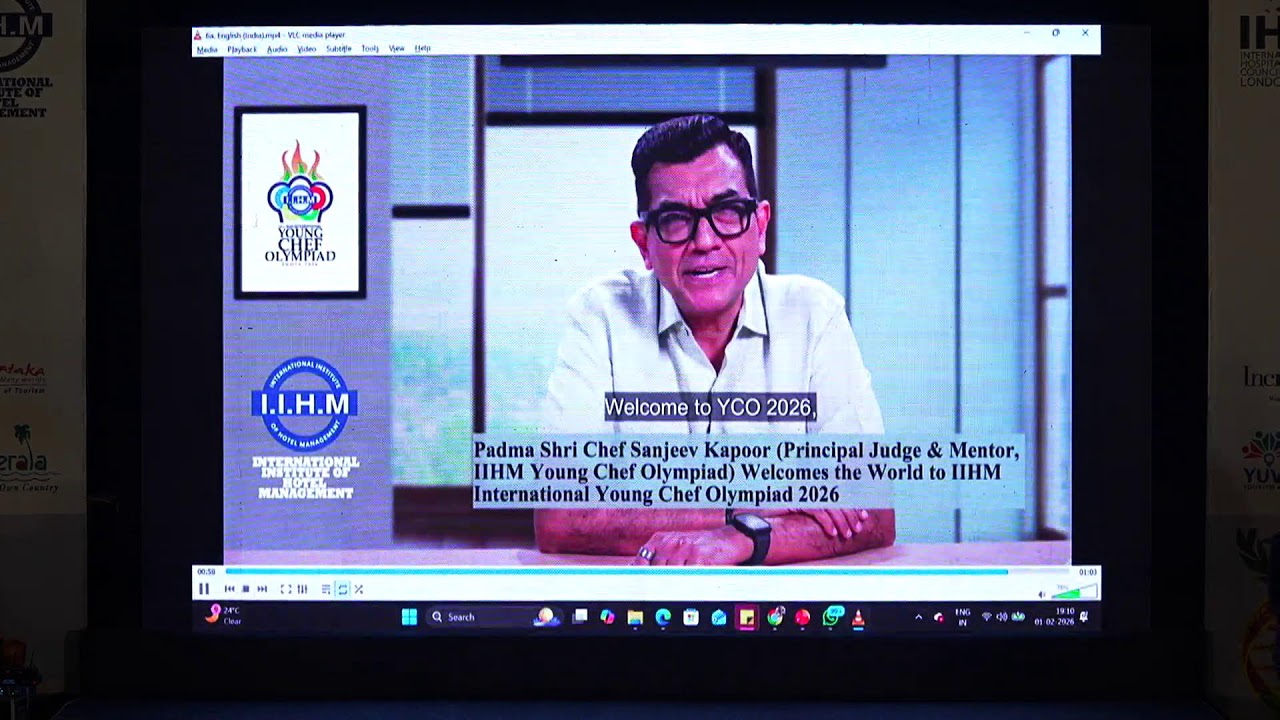Close the VLC media player window
Screen dimensions: 1280x720
tap(1085, 33)
